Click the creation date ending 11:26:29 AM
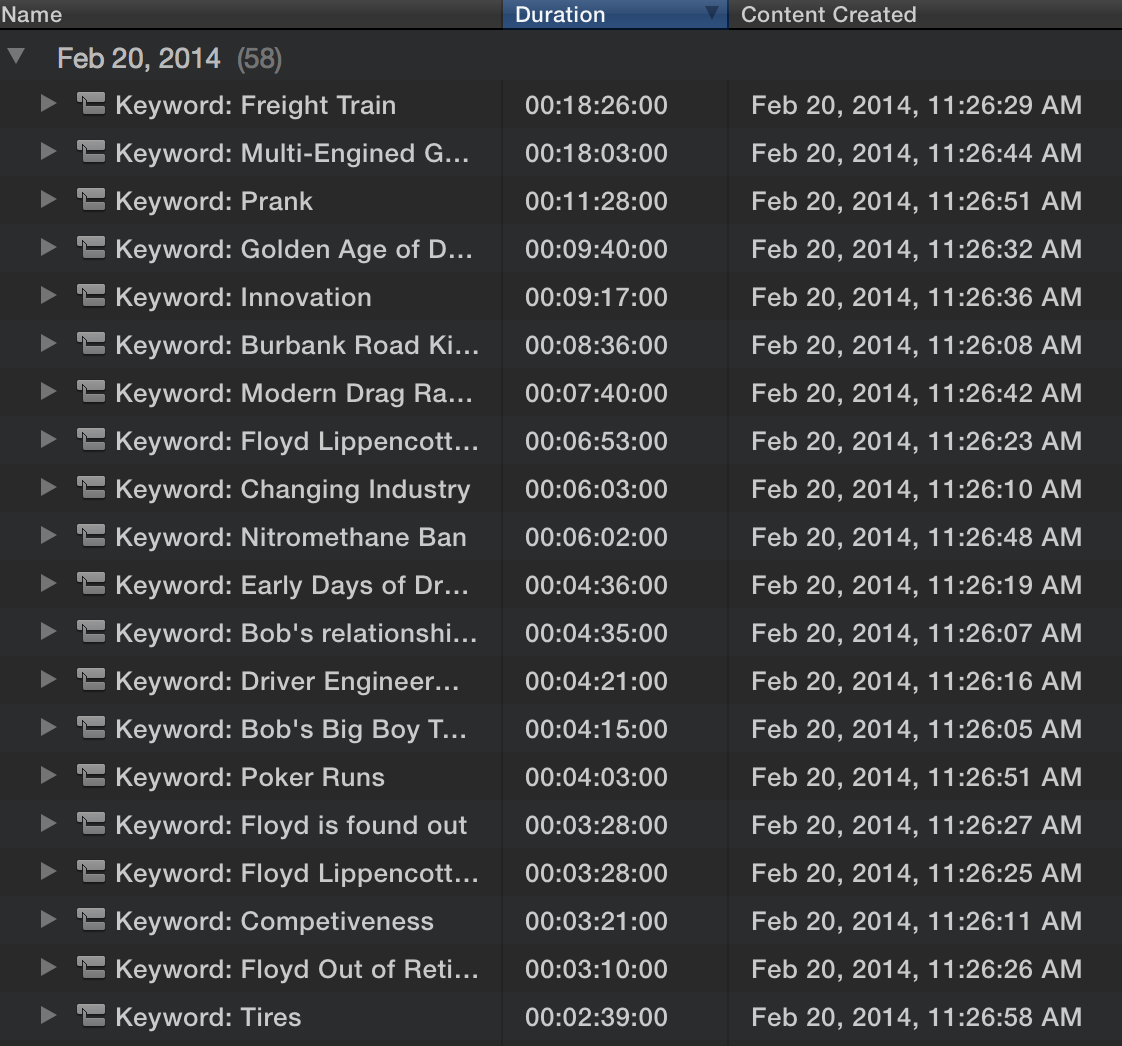 917,105
